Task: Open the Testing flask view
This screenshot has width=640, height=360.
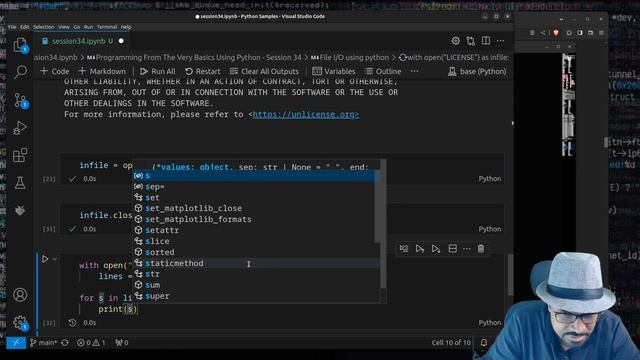Action: (x=20, y=183)
